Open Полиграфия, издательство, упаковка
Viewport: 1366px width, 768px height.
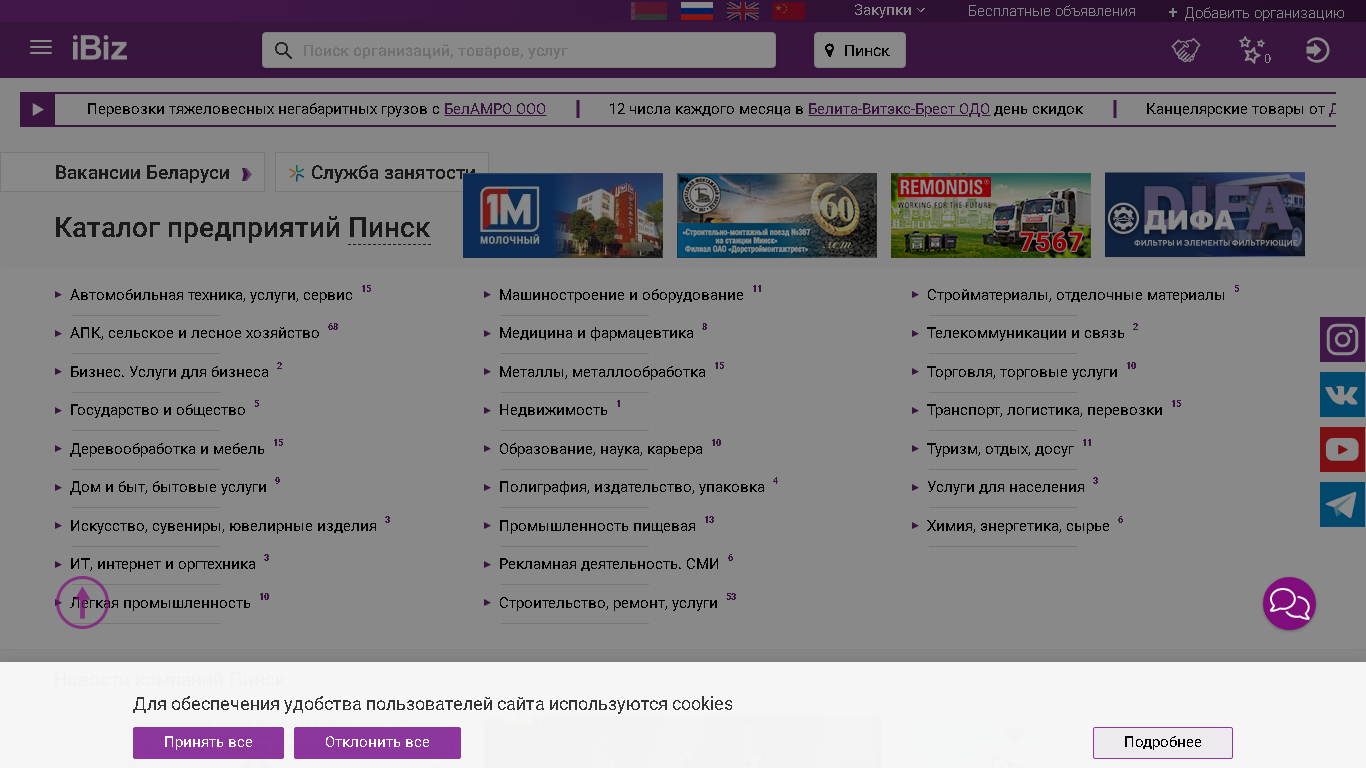pos(632,487)
